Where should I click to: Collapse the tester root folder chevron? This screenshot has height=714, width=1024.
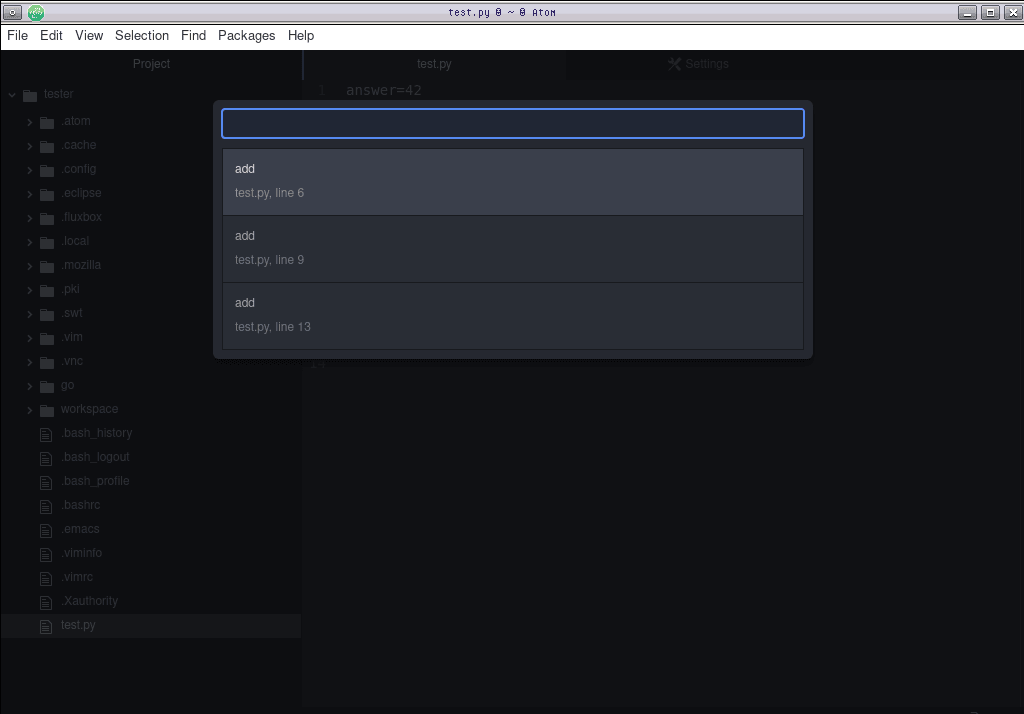tap(12, 95)
